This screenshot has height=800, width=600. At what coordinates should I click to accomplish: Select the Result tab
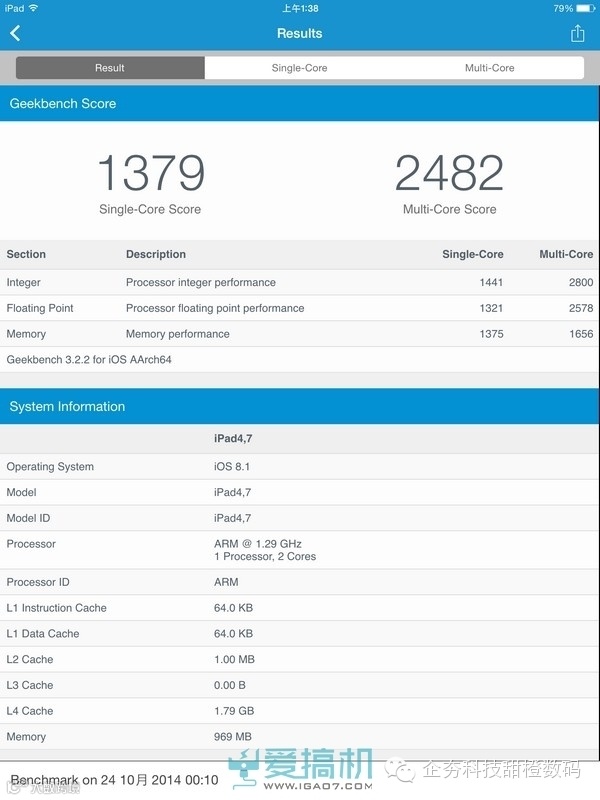[x=110, y=68]
